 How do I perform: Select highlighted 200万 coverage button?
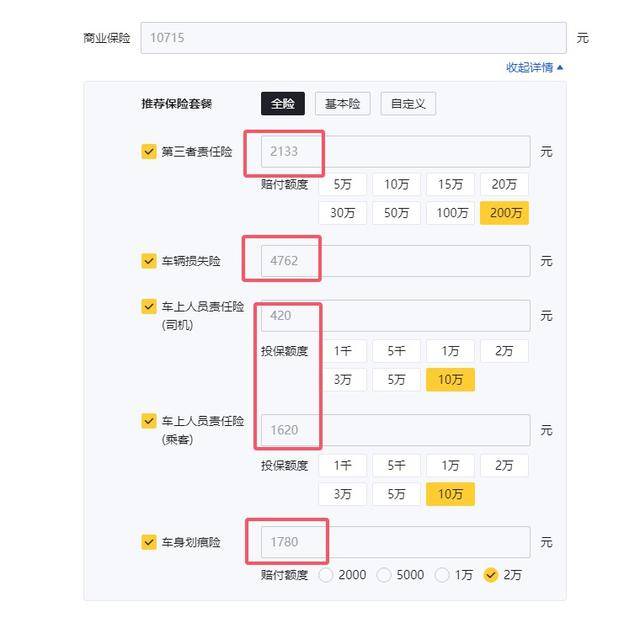point(504,213)
